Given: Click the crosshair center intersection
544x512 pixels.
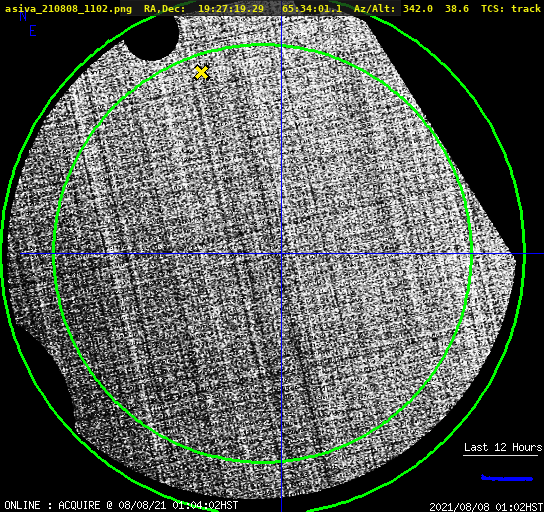Looking at the screenshot, I should coord(281,254).
